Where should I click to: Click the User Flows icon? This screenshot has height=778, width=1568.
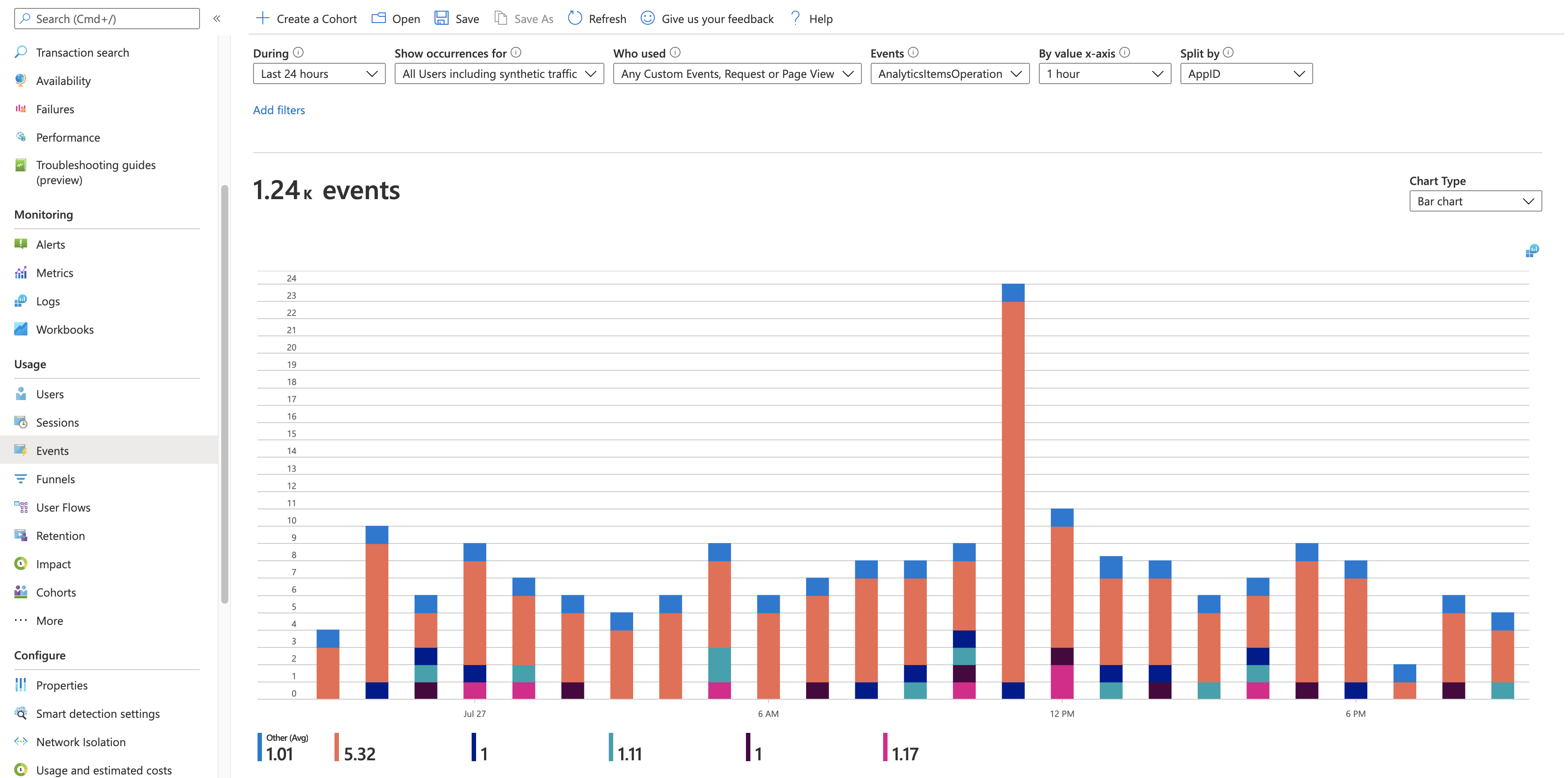pos(19,507)
